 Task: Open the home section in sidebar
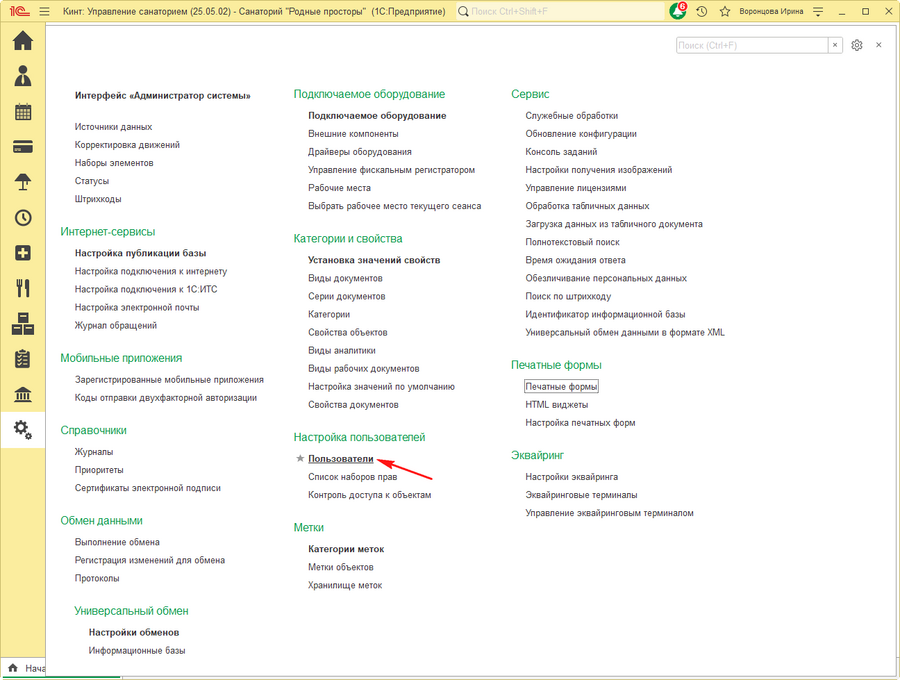[x=23, y=41]
